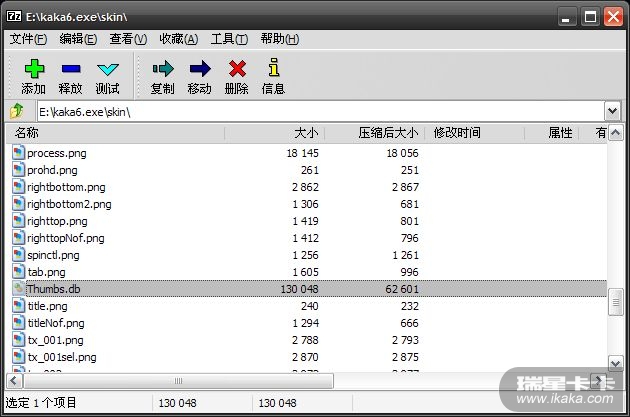
Task: Open the Help (帮助) menu
Action: 280,39
